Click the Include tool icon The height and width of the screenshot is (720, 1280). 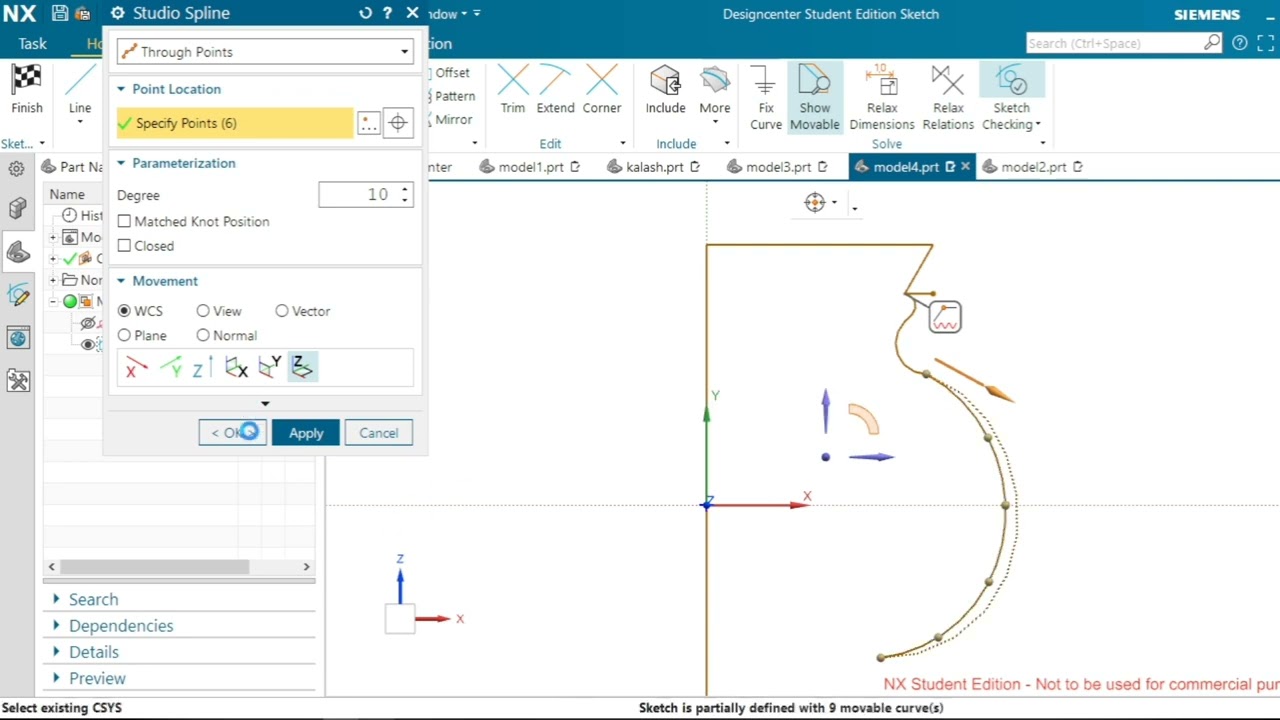tap(665, 80)
